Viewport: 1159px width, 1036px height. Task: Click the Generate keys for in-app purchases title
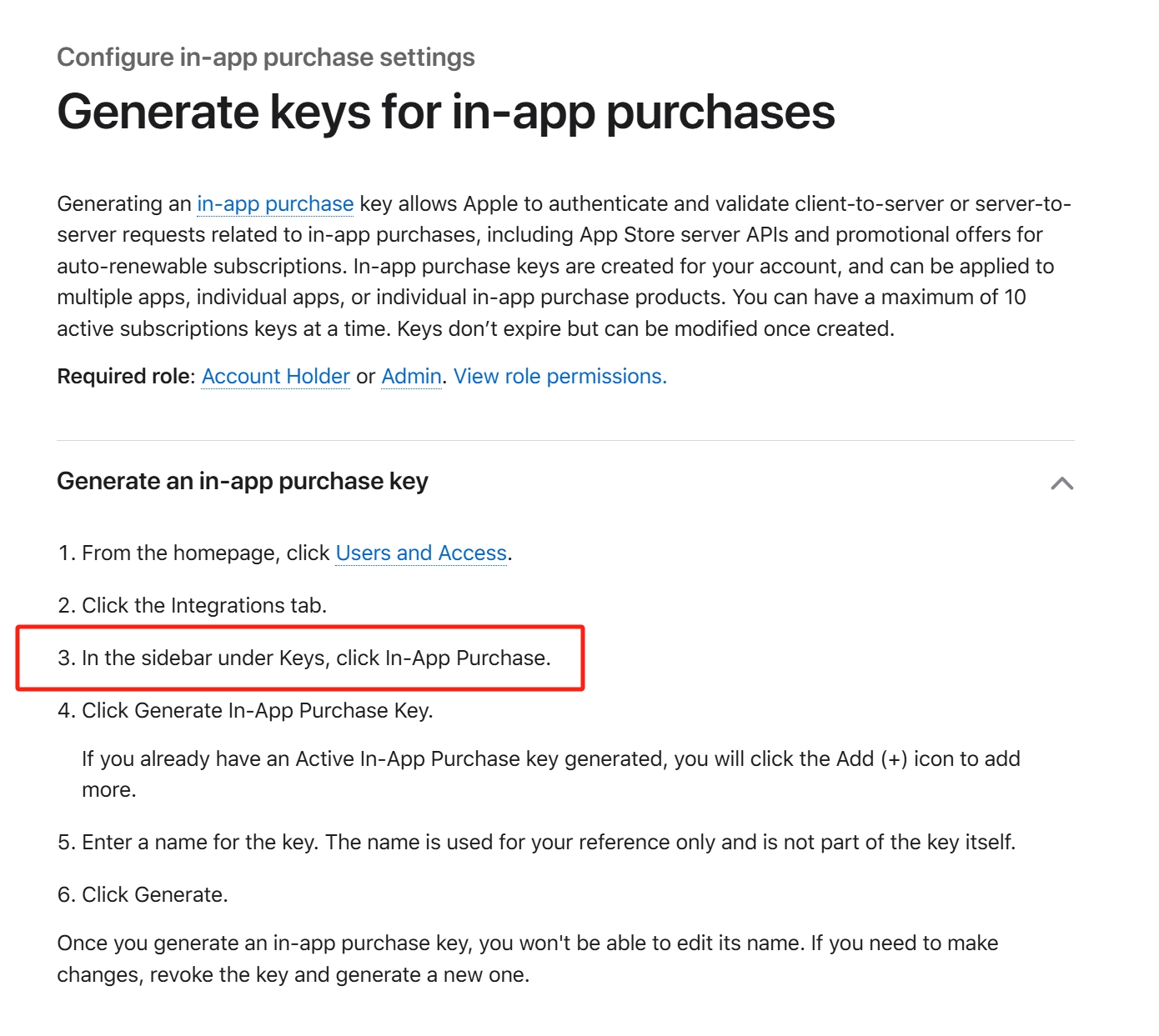(x=446, y=112)
